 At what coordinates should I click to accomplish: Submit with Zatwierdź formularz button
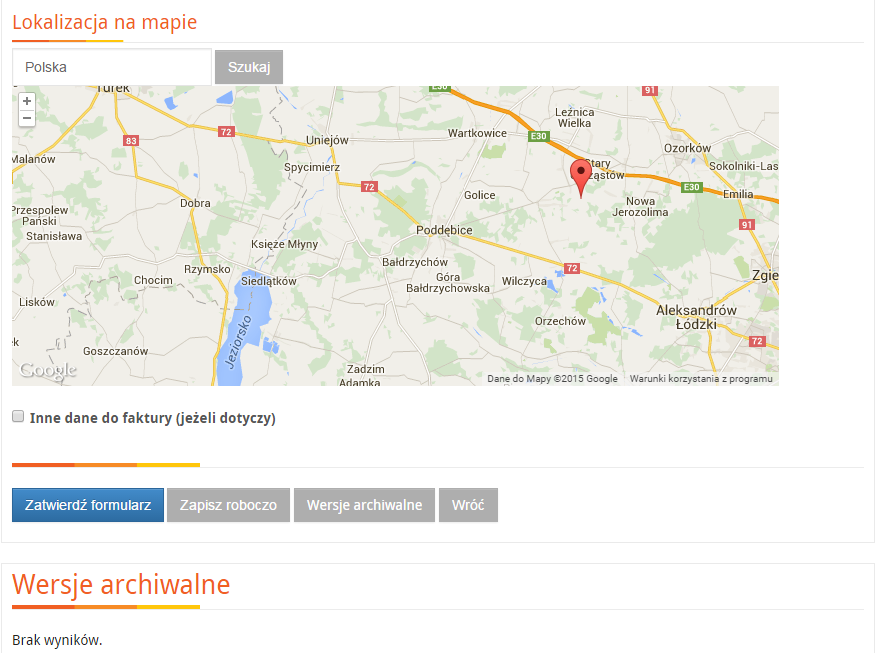[x=88, y=505]
